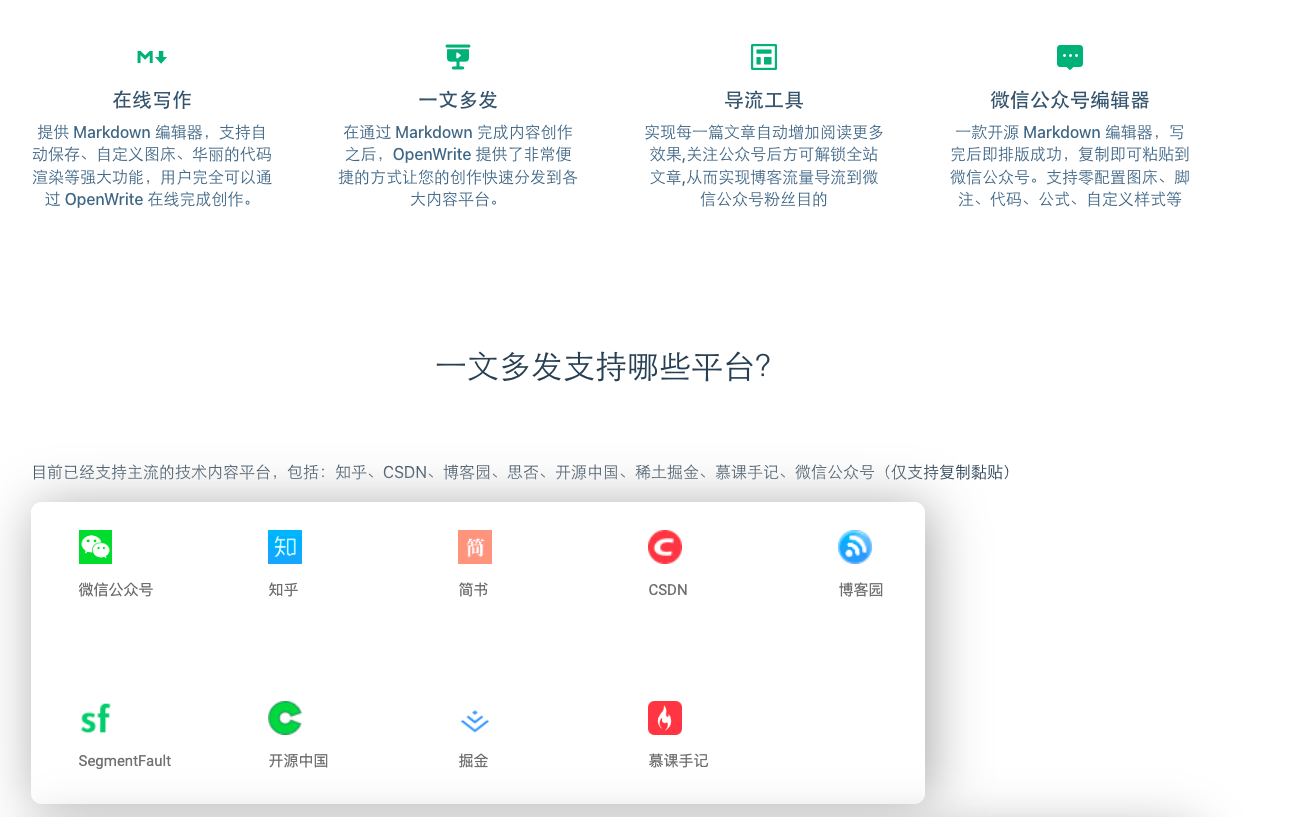Click the red flame 慕课手记 icon
This screenshot has width=1290, height=817.
click(x=665, y=718)
